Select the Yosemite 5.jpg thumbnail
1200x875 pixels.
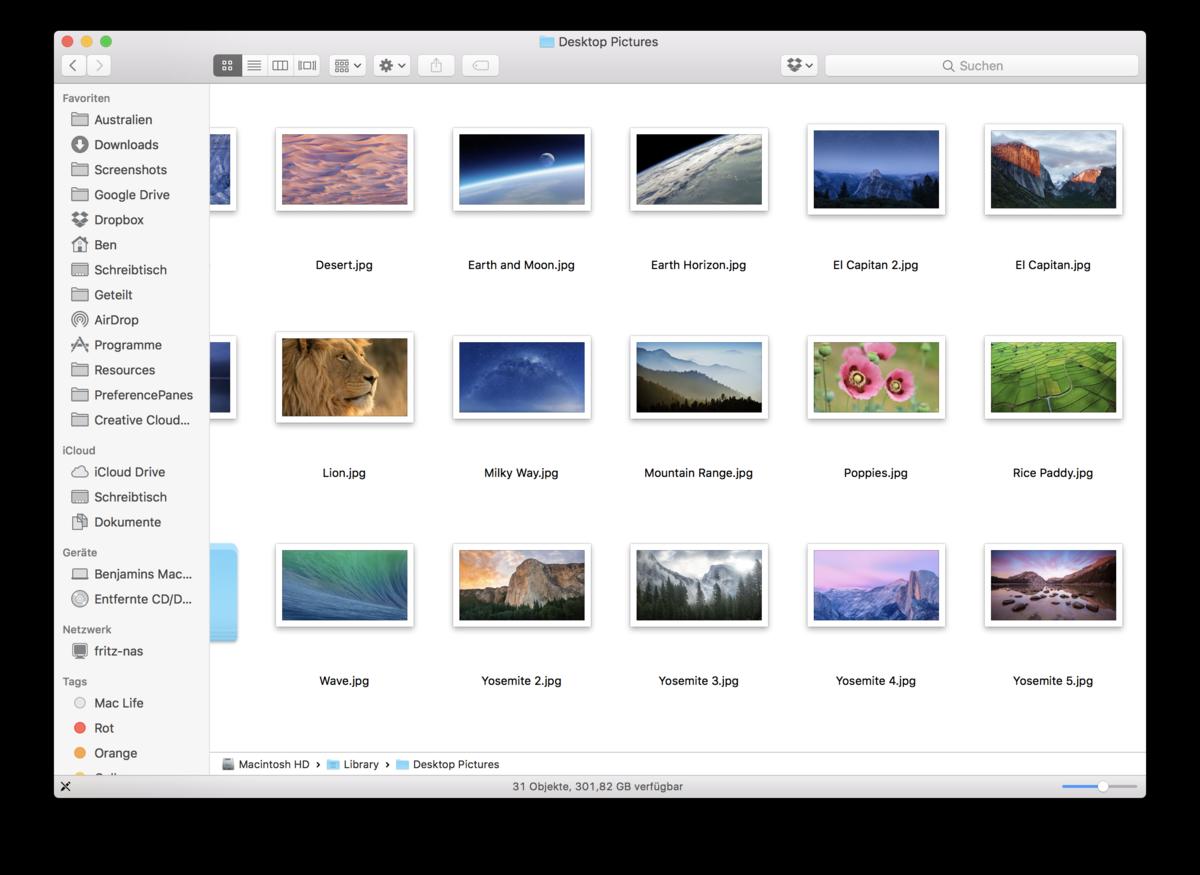pos(1053,585)
